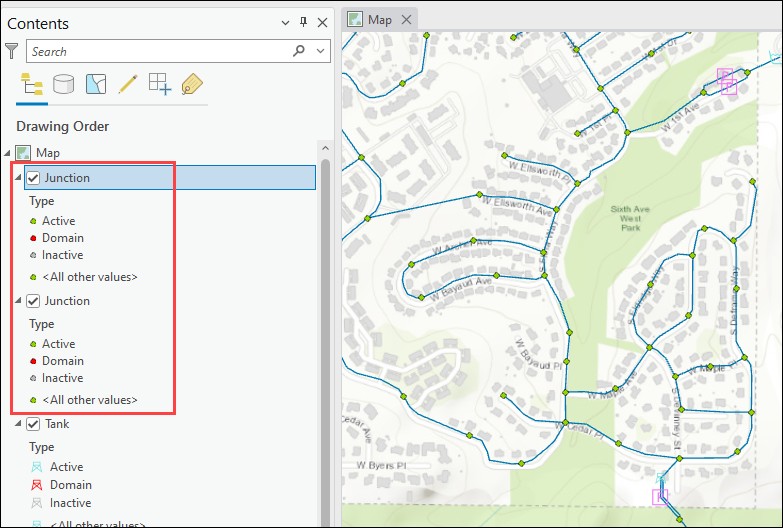The height and width of the screenshot is (528, 783).
Task: Click Tank Type field heading
Action: (41, 447)
